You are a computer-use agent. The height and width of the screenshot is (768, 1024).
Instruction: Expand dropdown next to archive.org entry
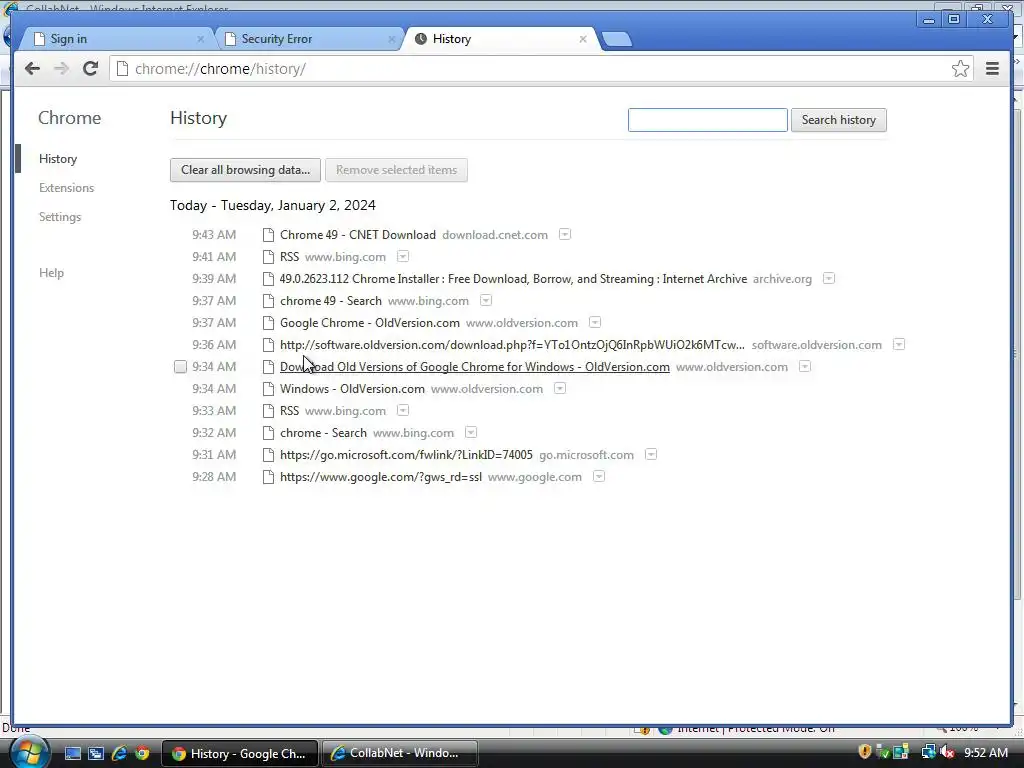point(829,278)
